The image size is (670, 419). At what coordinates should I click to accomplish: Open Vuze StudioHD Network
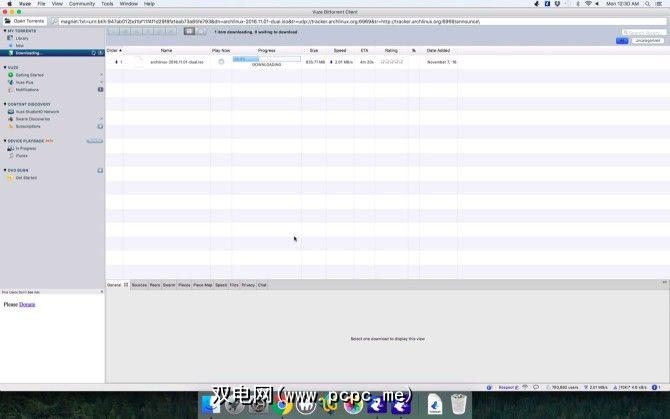pyautogui.click(x=37, y=112)
